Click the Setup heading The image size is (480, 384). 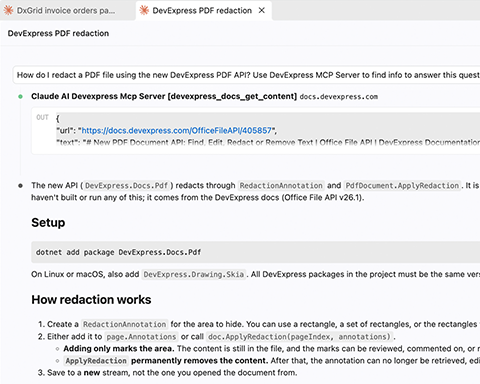(48, 223)
